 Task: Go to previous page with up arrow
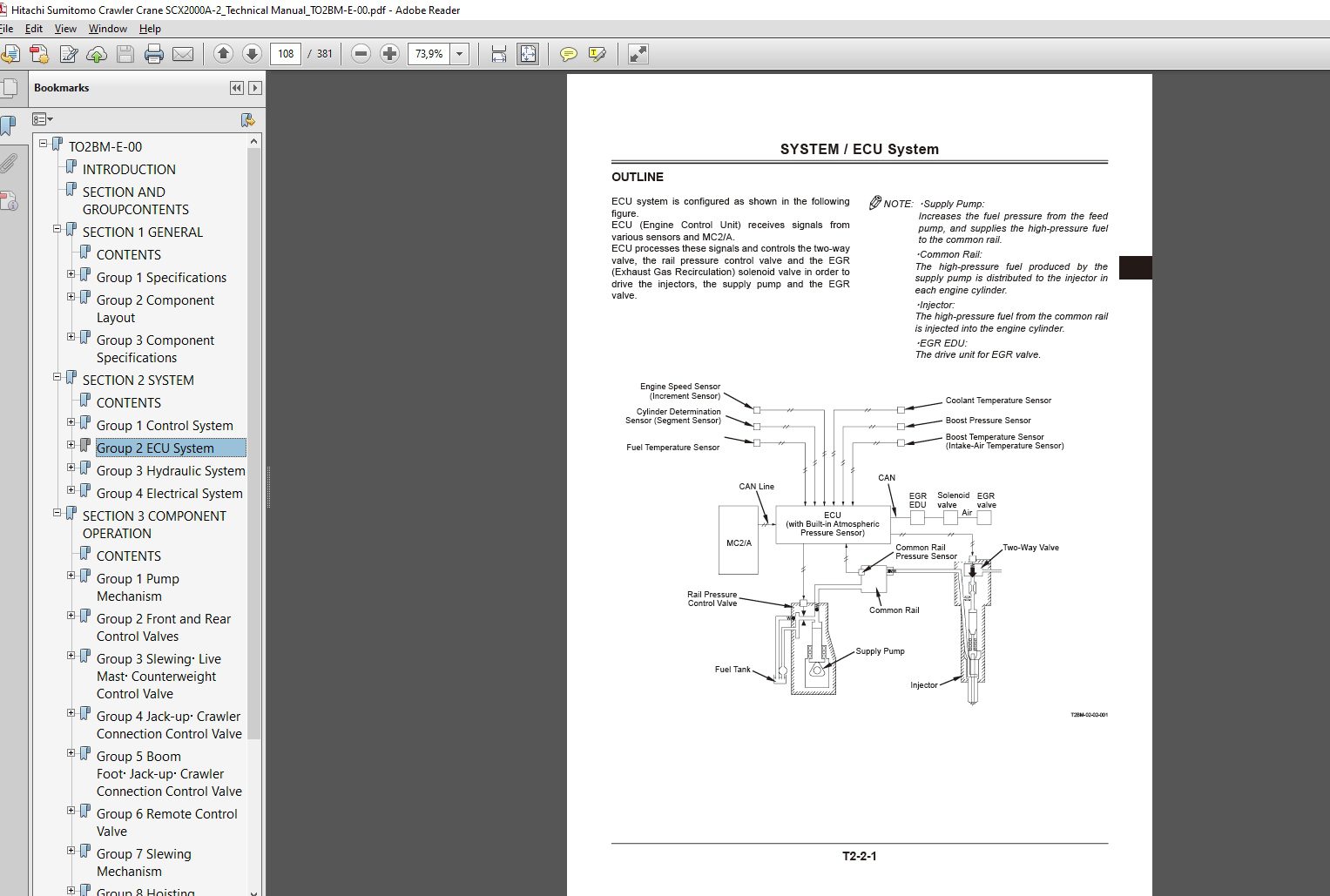pyautogui.click(x=223, y=54)
